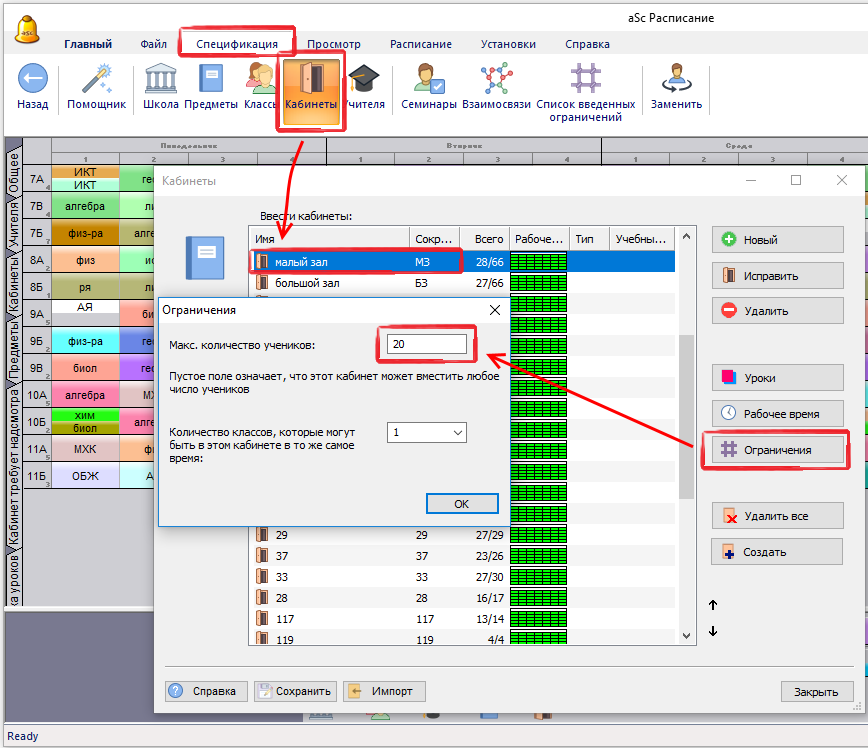Open Список введенных ограничений icon
Viewport: 868px width, 752px height.
585,80
